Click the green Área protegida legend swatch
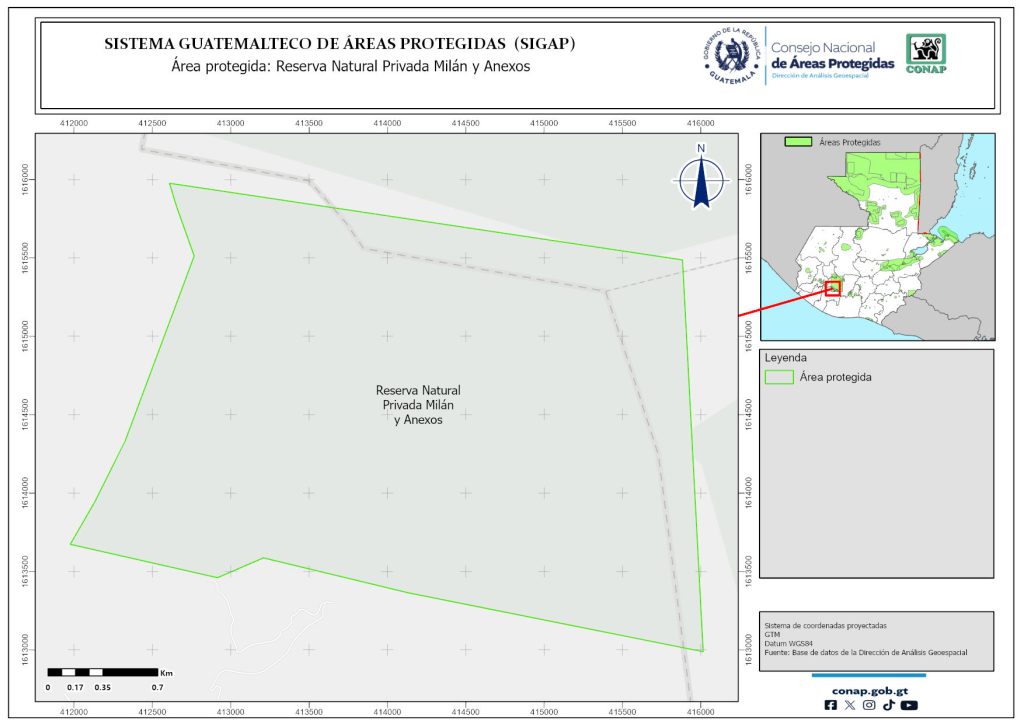This screenshot has width=1024, height=724. tap(779, 377)
